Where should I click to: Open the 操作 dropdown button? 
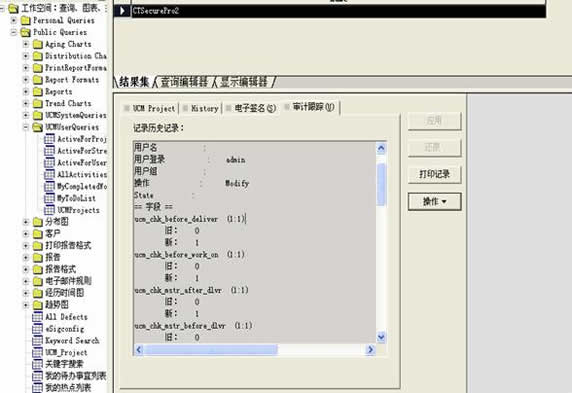point(434,201)
